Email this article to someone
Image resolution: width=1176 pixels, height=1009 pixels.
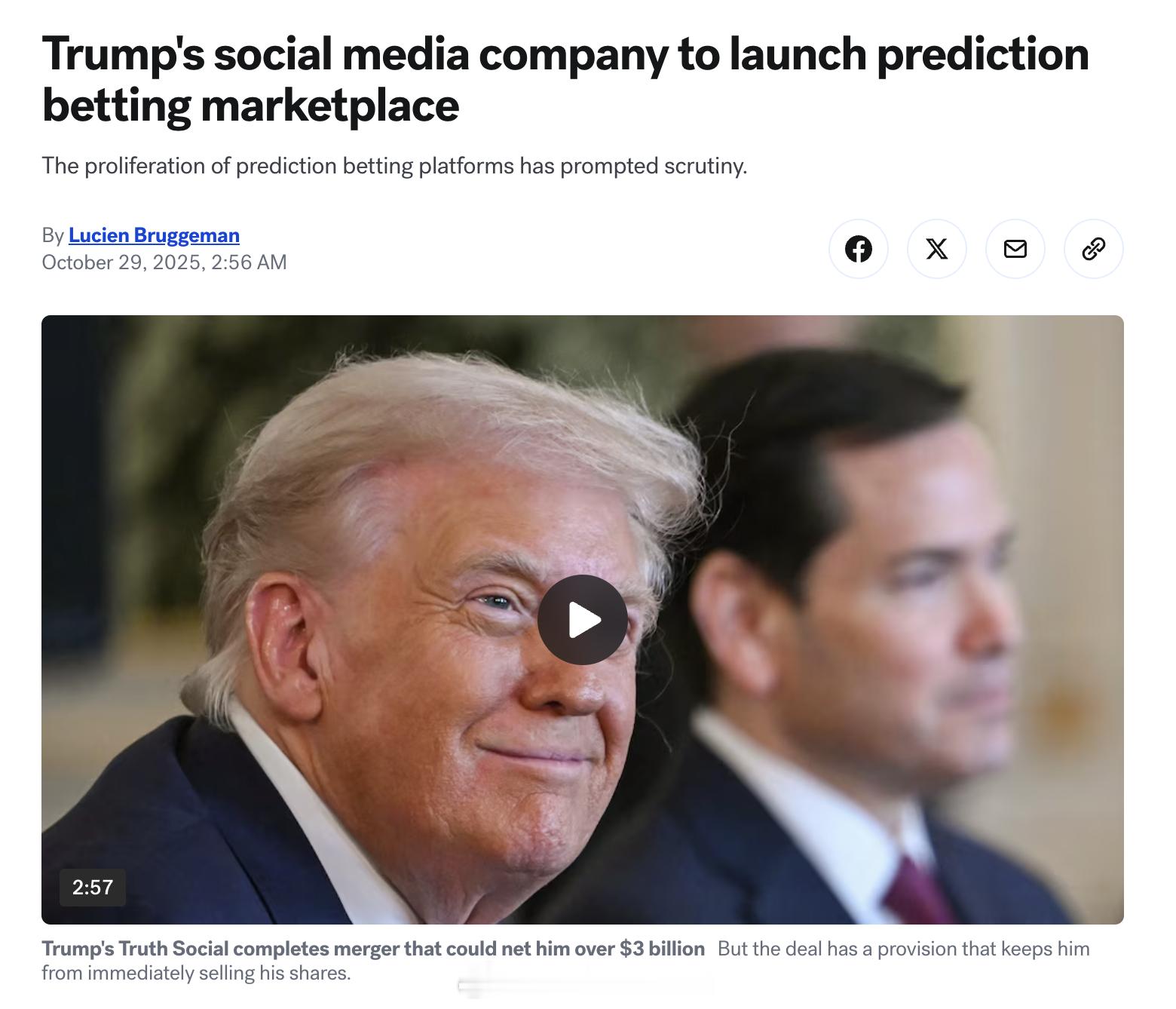[1015, 249]
